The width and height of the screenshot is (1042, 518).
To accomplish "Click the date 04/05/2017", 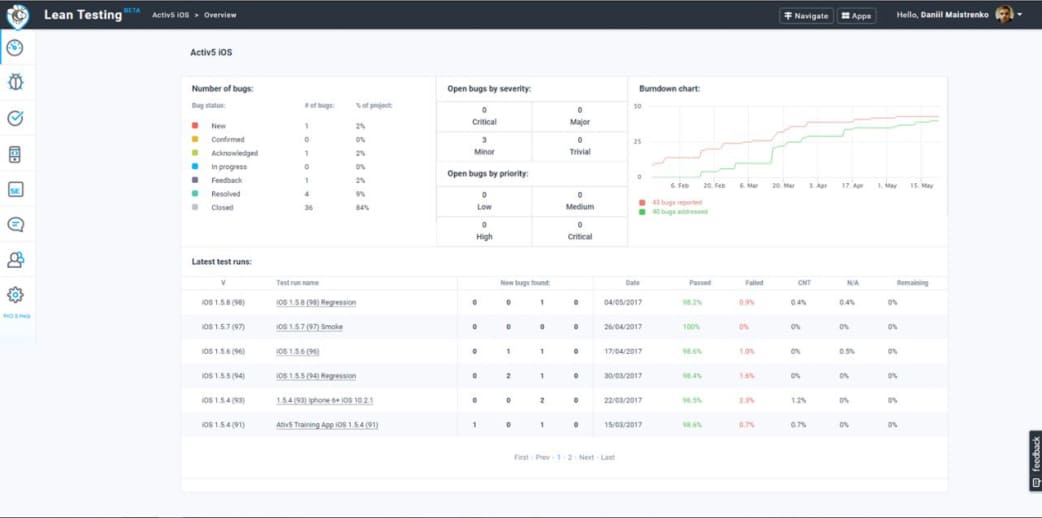I will 623,303.
